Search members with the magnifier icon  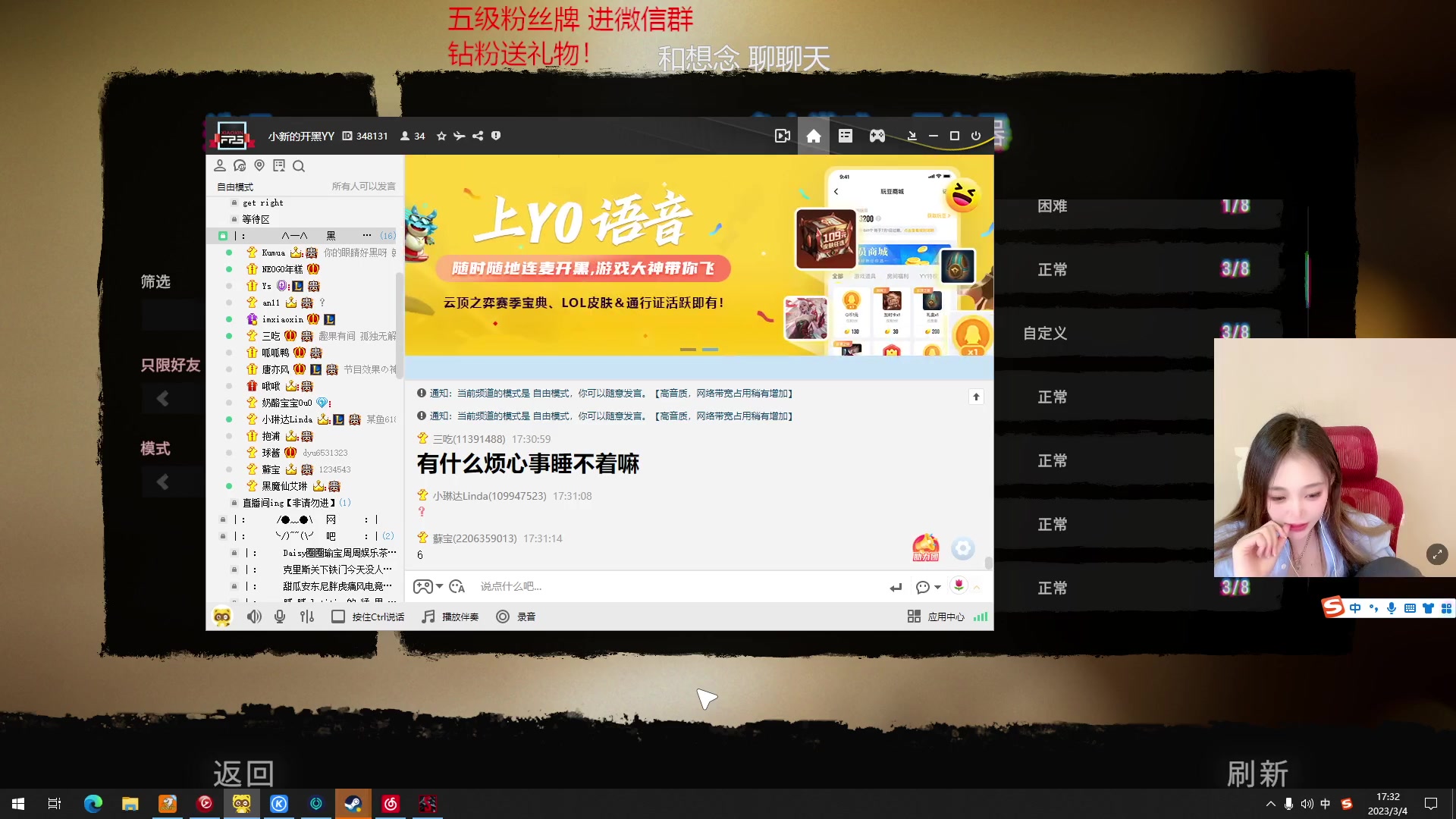[299, 166]
